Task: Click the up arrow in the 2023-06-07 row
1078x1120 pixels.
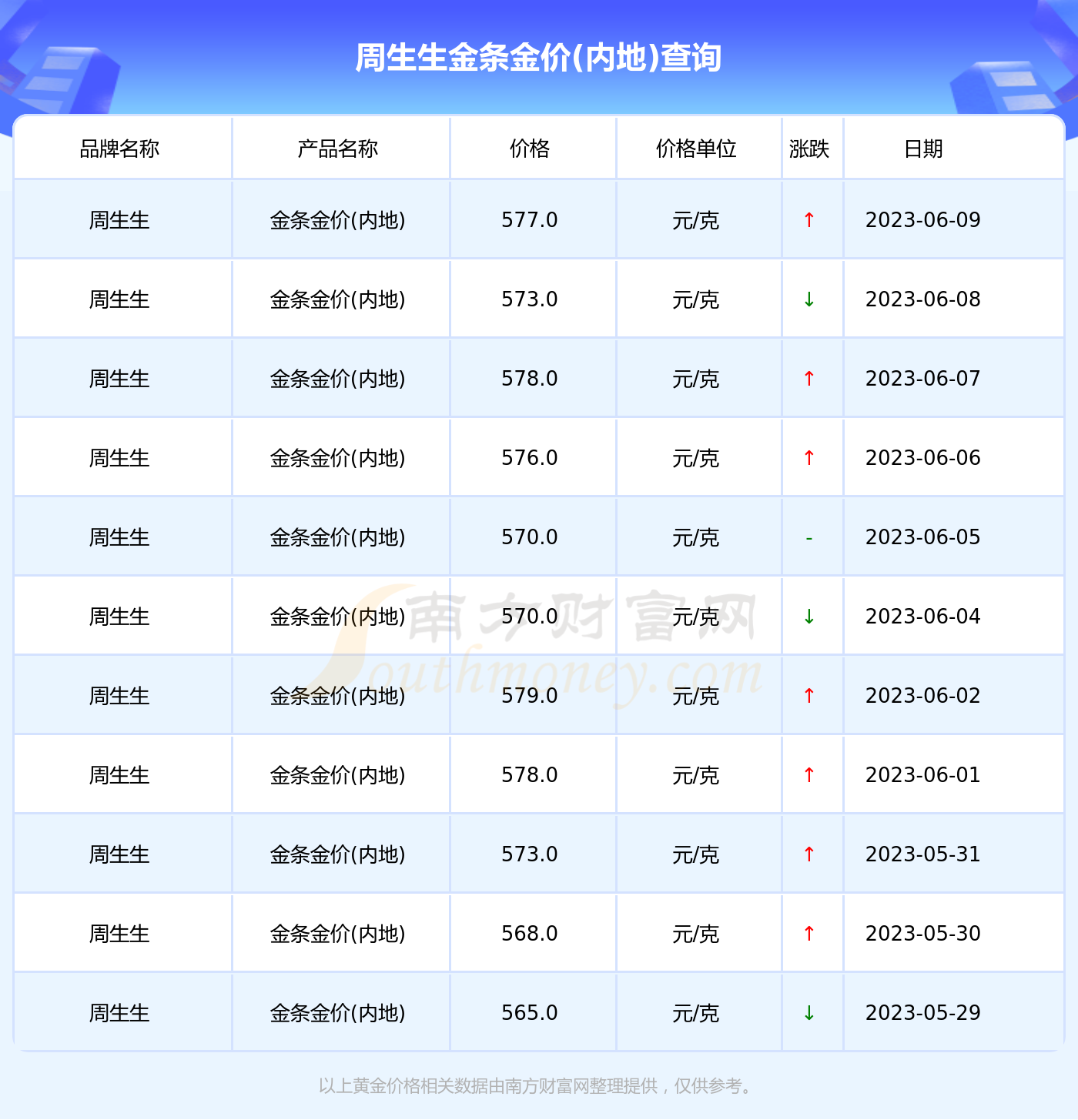Action: click(x=808, y=379)
